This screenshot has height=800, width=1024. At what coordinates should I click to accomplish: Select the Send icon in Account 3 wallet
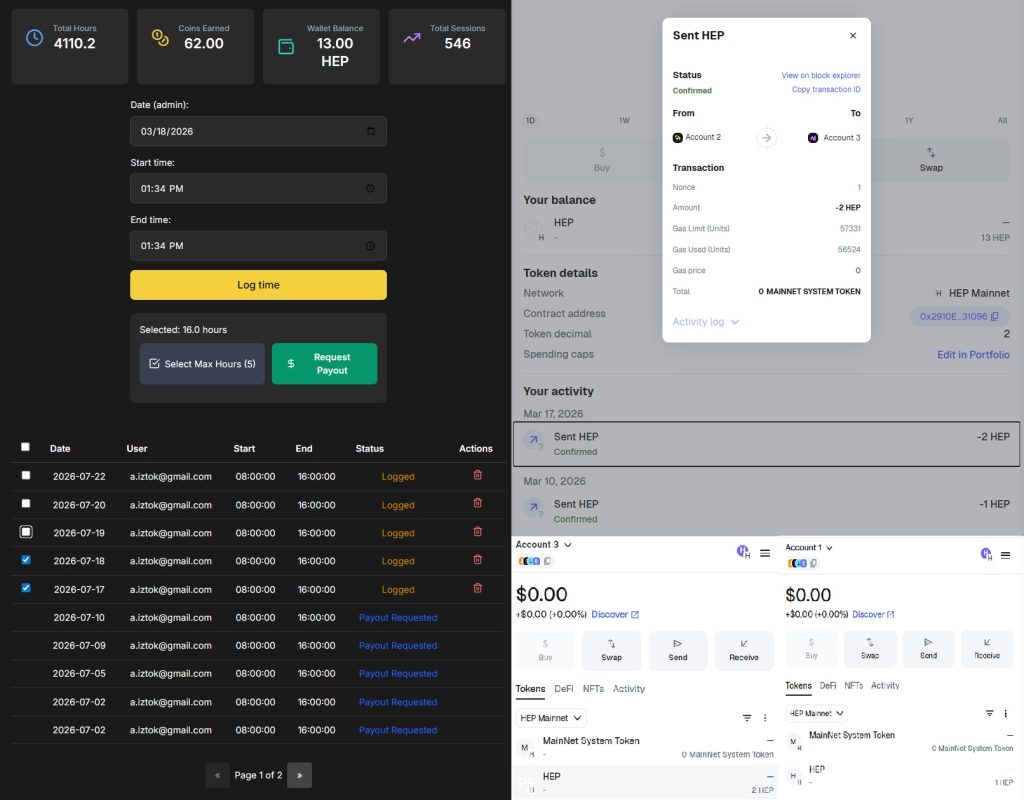coord(677,650)
